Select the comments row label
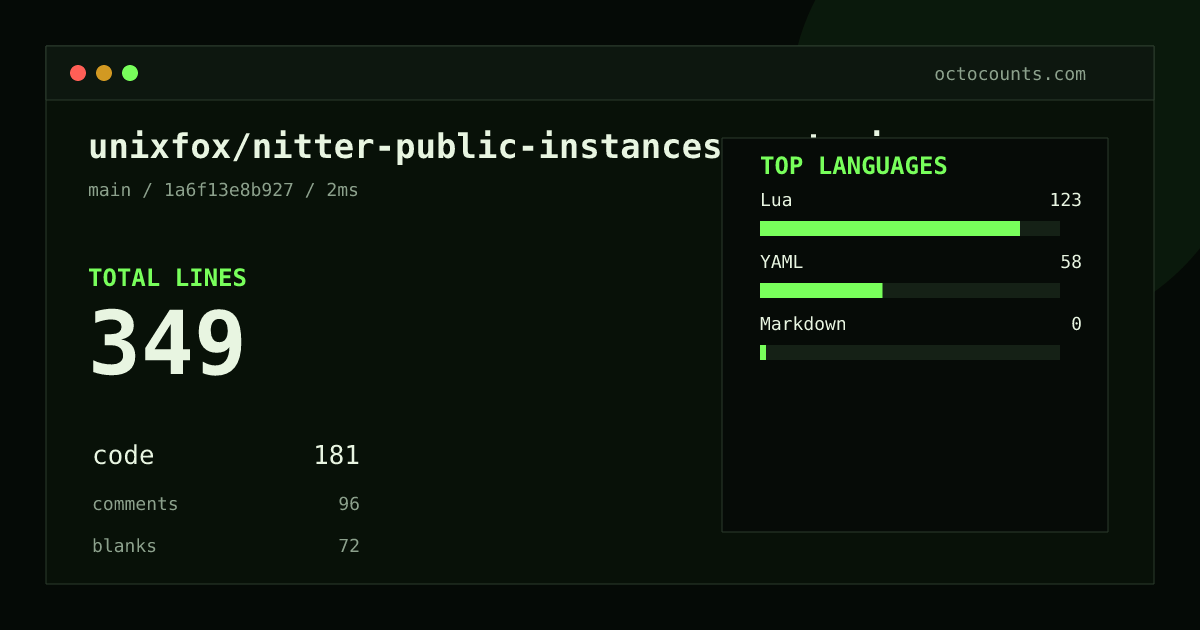Image resolution: width=1200 pixels, height=630 pixels. click(135, 504)
